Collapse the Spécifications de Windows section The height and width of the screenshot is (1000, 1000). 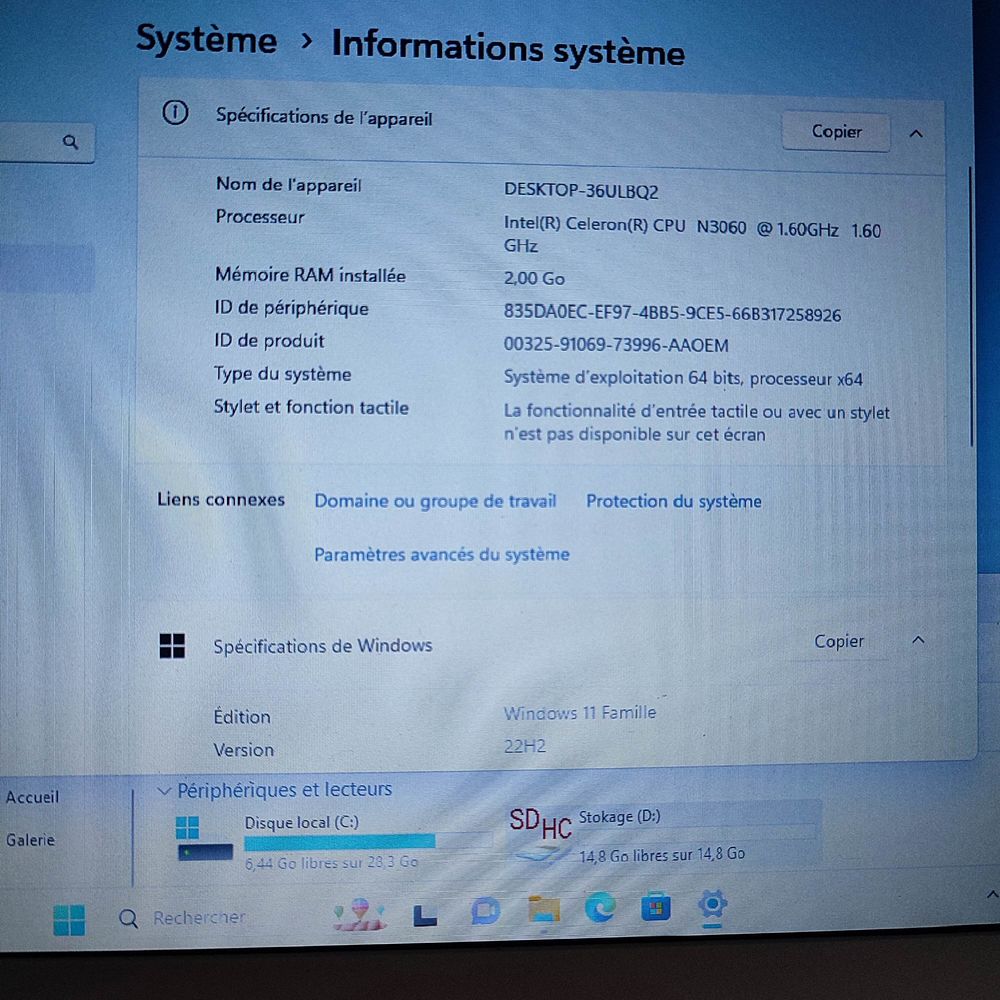pos(917,641)
